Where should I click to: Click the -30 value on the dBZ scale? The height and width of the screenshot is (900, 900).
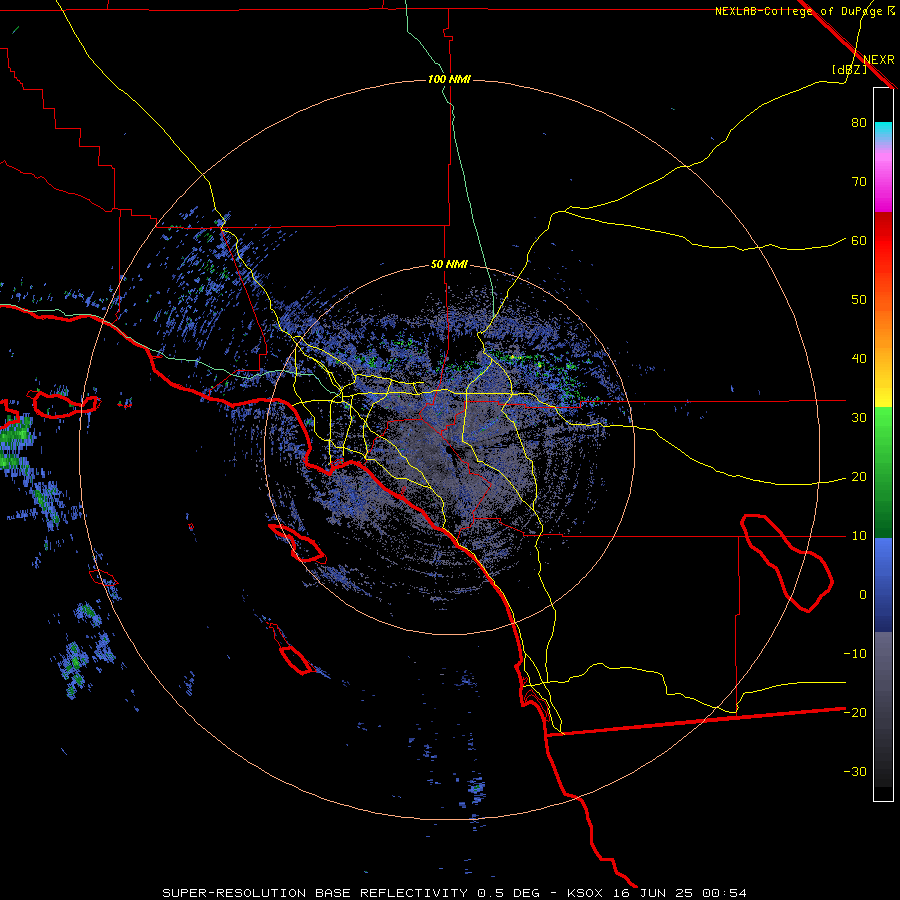pyautogui.click(x=855, y=771)
